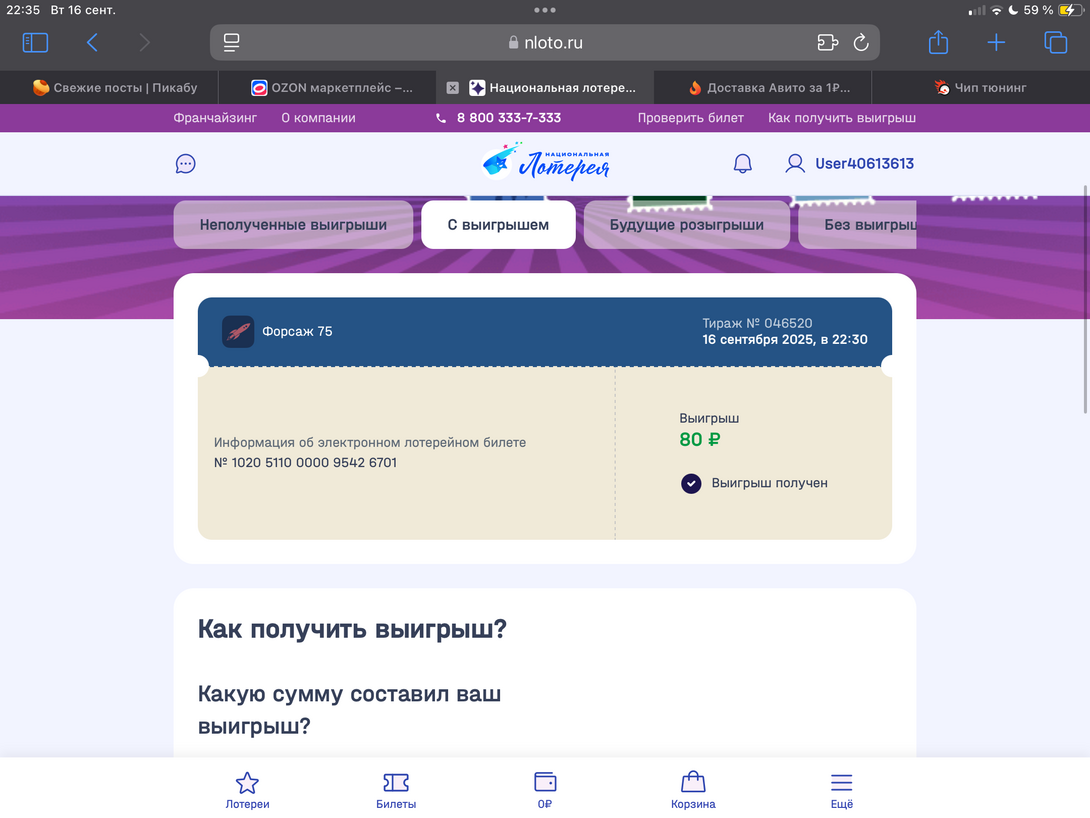
Task: Close the Национальная лотерея browser tab
Action: coord(453,88)
